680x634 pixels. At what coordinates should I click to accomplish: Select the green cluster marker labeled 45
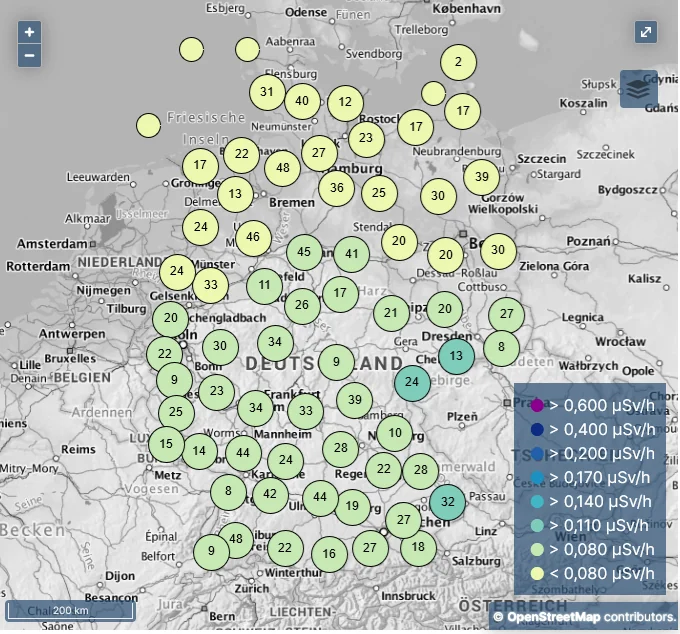pyautogui.click(x=304, y=252)
